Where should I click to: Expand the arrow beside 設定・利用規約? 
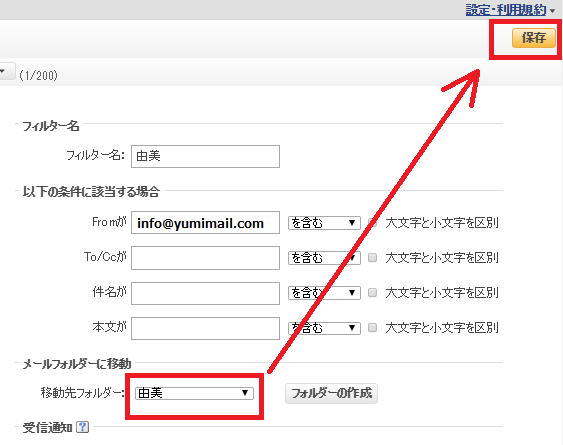point(552,11)
